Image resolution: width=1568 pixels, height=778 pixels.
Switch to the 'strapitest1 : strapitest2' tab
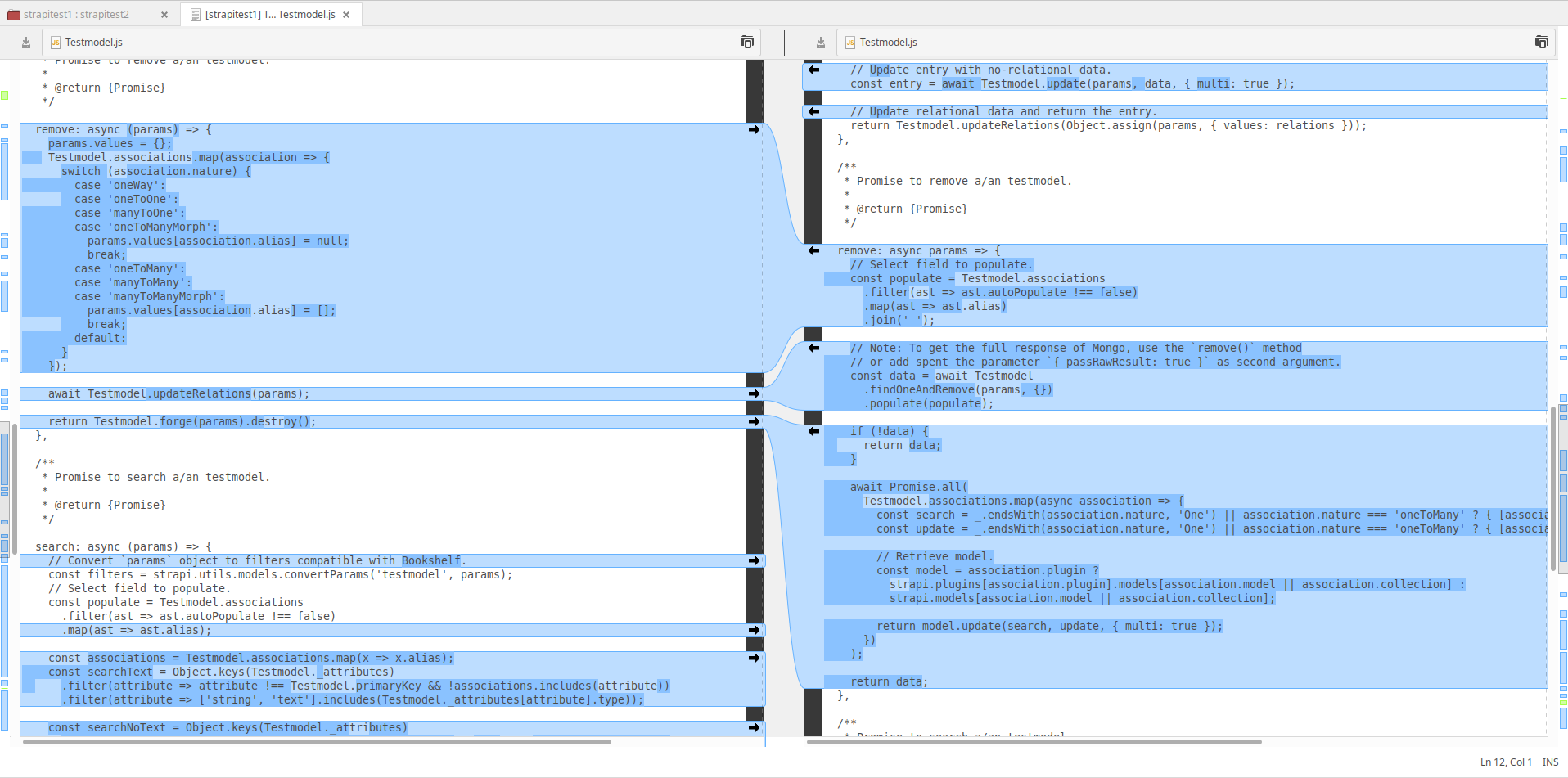point(82,14)
